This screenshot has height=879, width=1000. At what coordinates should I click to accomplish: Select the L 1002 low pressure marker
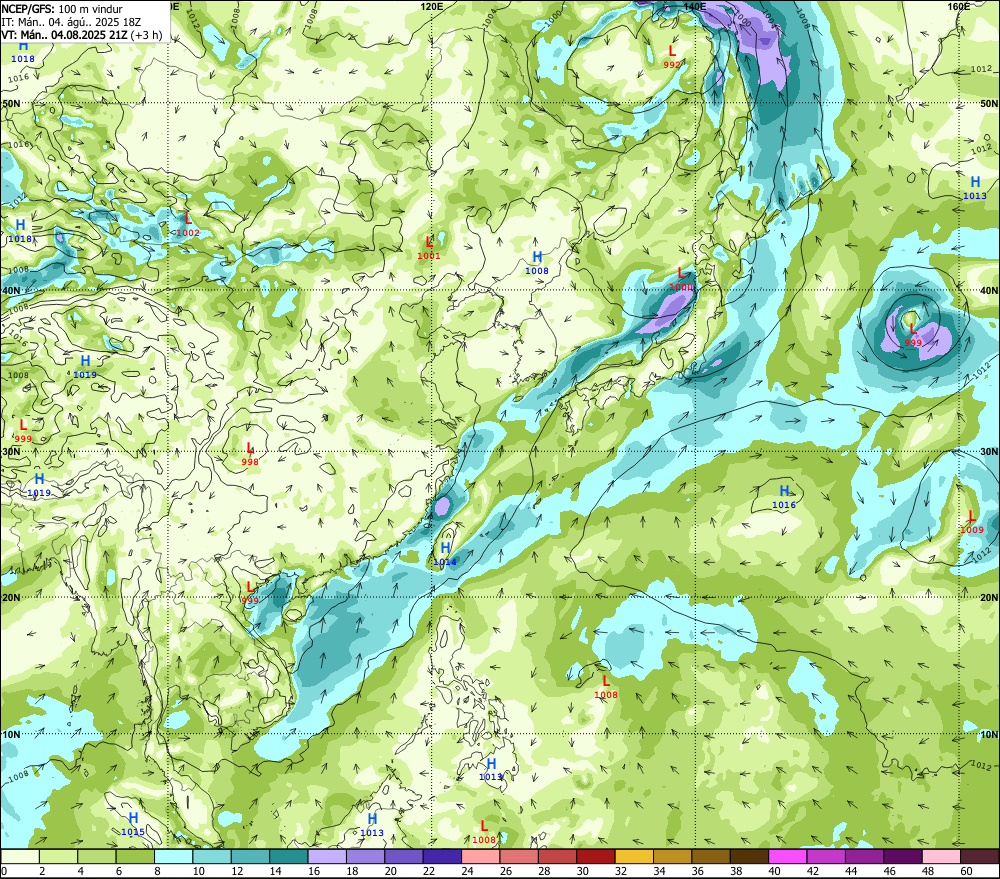pos(188,225)
